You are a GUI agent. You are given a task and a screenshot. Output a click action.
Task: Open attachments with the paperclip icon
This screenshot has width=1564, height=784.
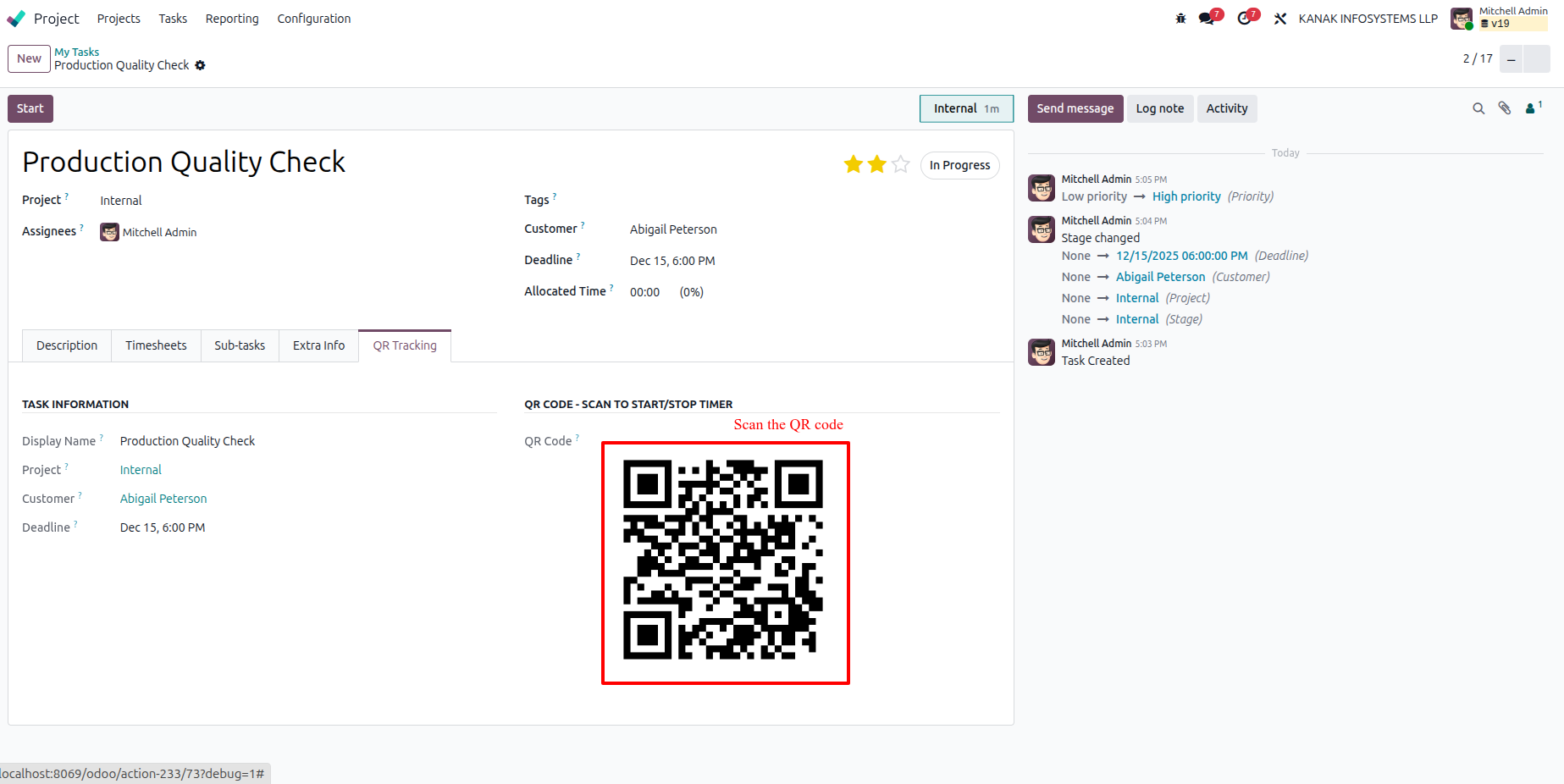coord(1505,108)
